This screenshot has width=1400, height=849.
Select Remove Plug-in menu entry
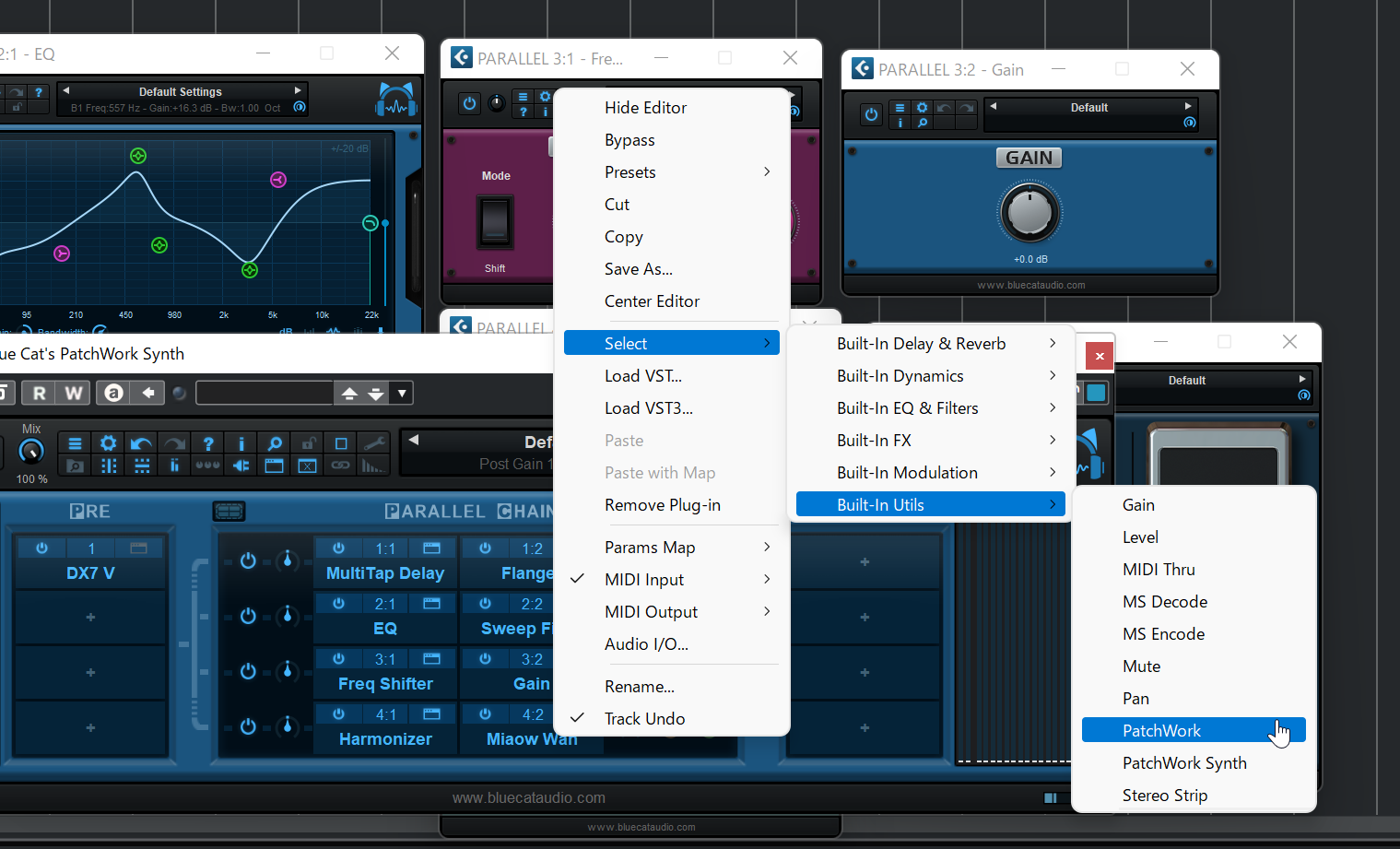click(x=672, y=505)
